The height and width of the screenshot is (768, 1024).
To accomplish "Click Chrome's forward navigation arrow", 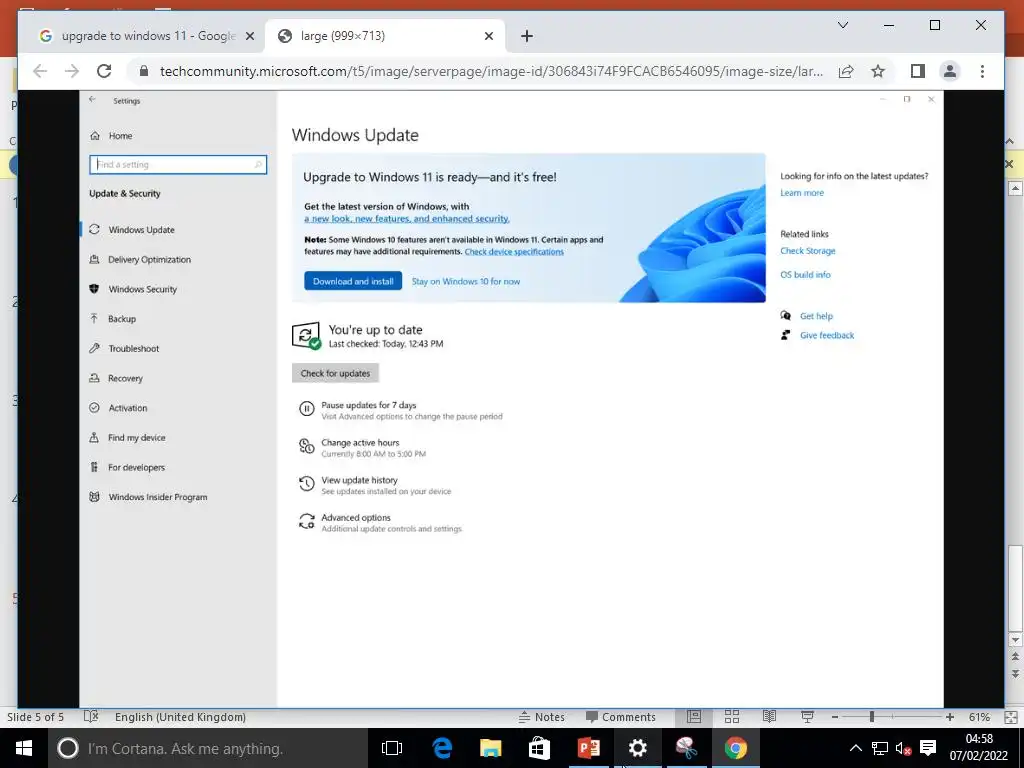I will click(x=72, y=71).
